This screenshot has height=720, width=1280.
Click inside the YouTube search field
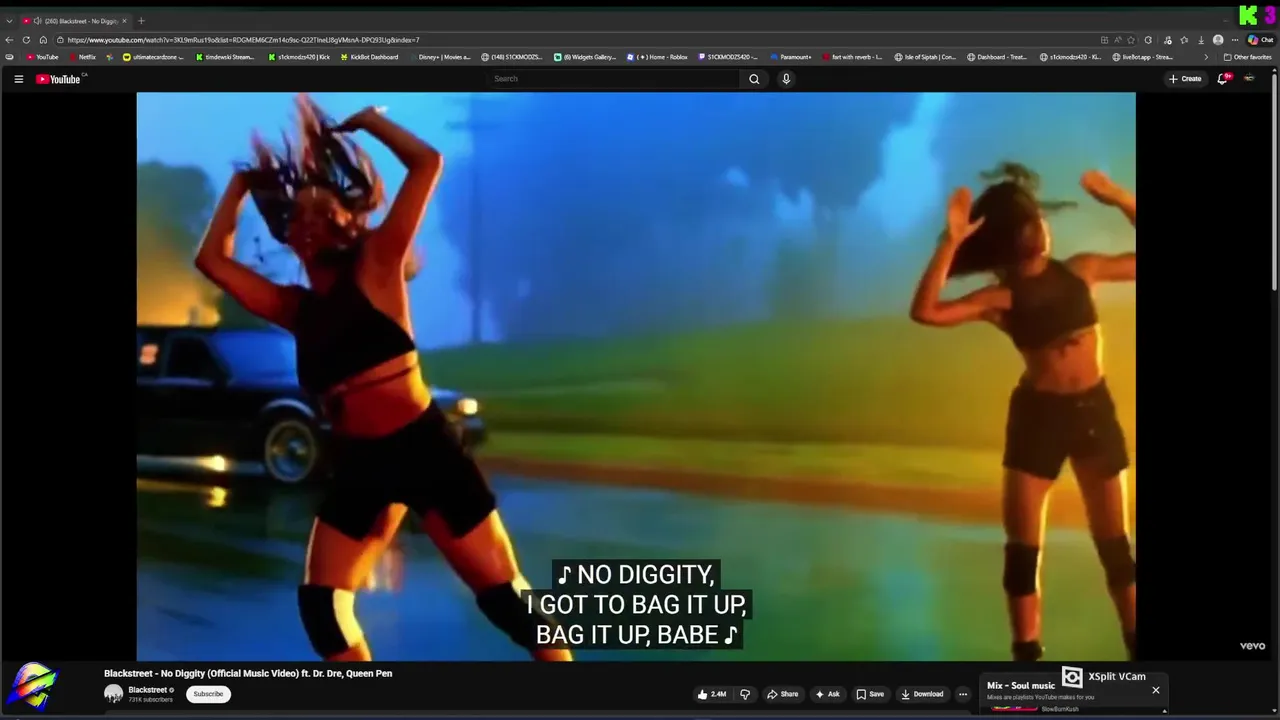612,79
